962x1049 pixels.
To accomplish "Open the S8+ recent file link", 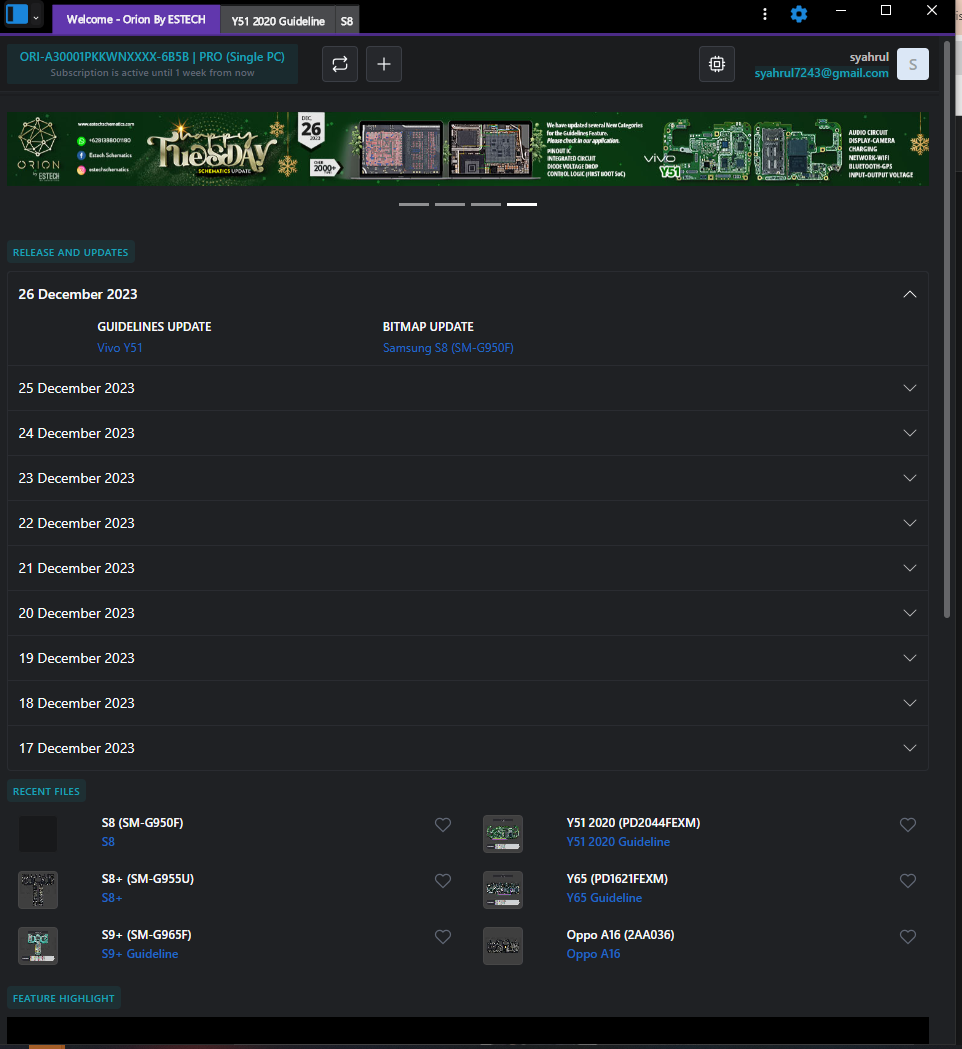I will (112, 898).
